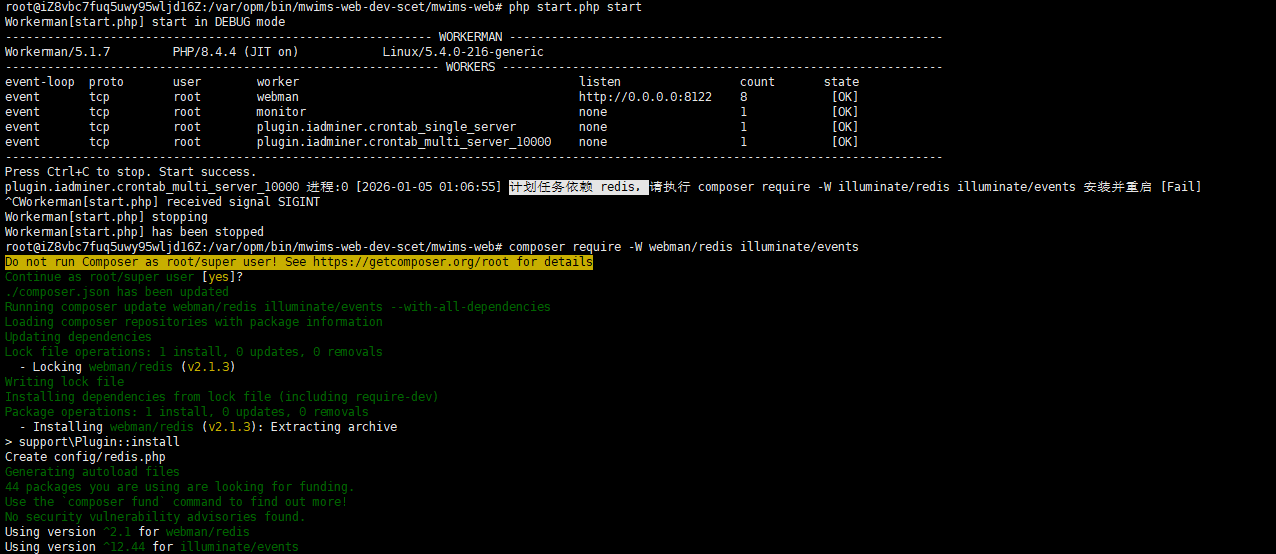Click the 'state' column header
The height and width of the screenshot is (554, 1276).
click(841, 82)
